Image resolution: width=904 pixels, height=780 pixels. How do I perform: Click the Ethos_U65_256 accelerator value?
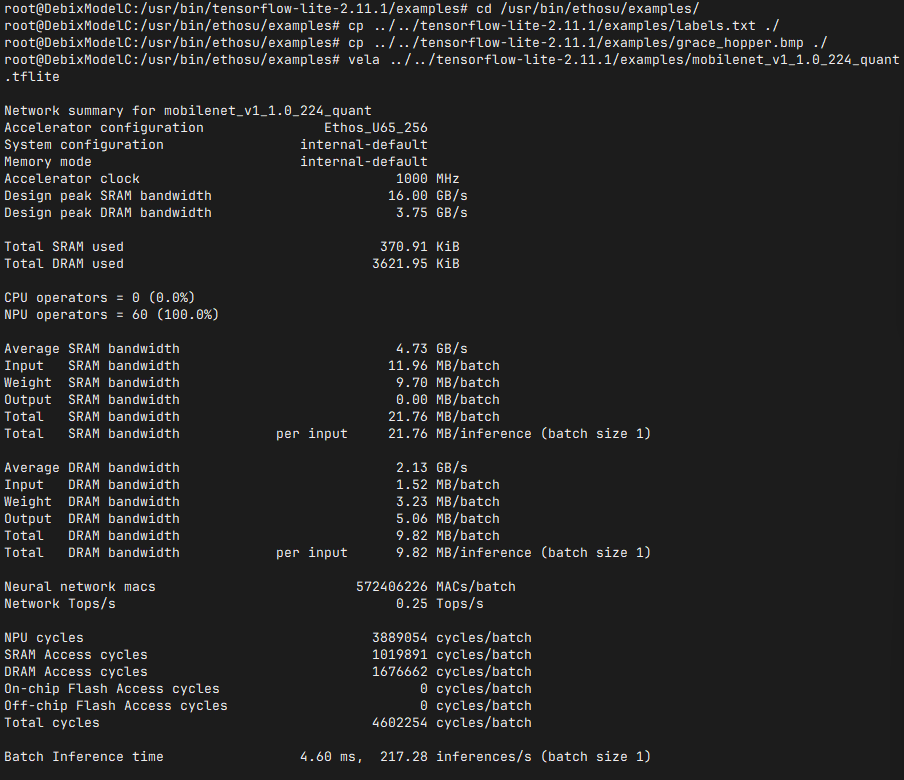click(x=376, y=127)
